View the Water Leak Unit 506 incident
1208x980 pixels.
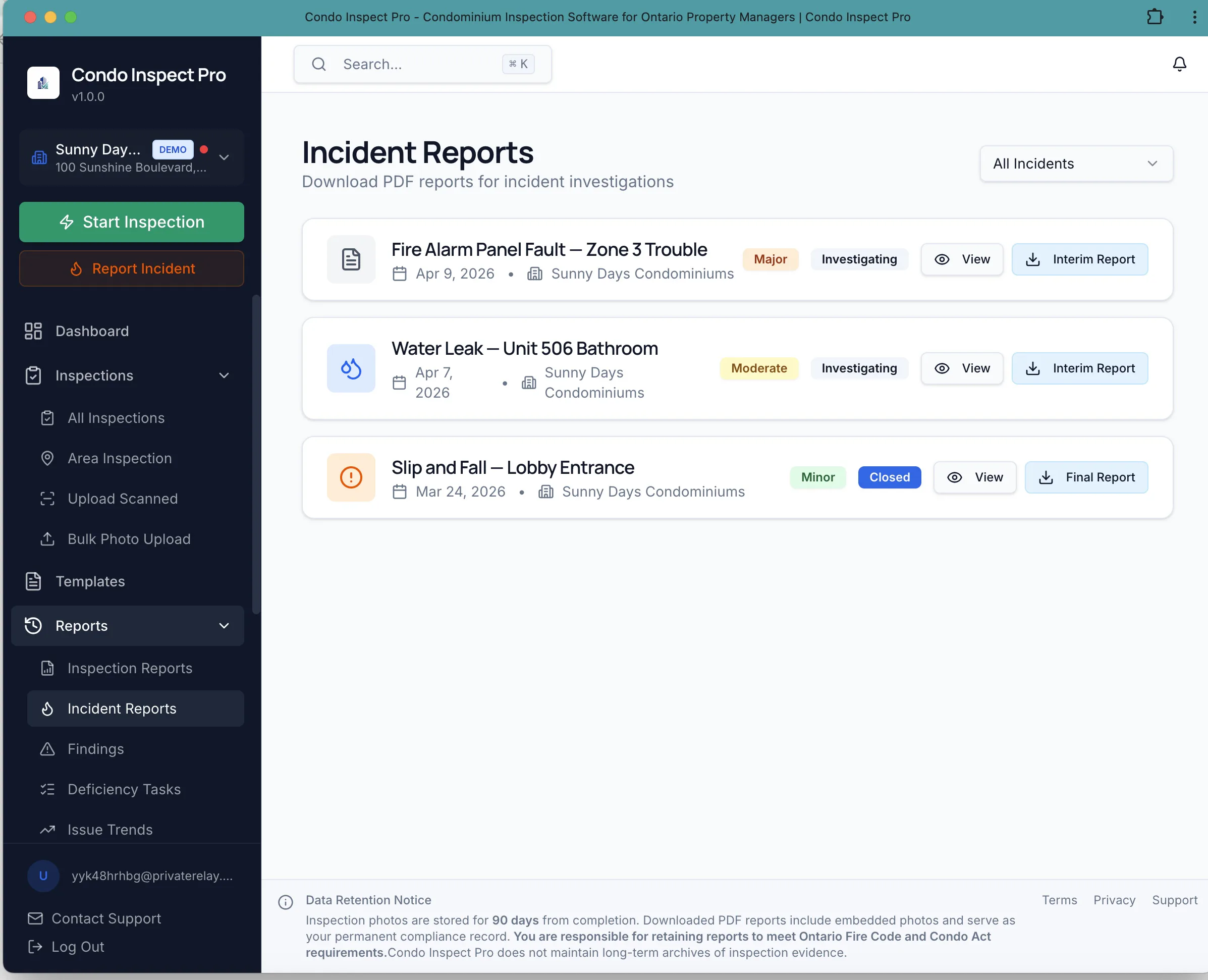[x=962, y=368]
